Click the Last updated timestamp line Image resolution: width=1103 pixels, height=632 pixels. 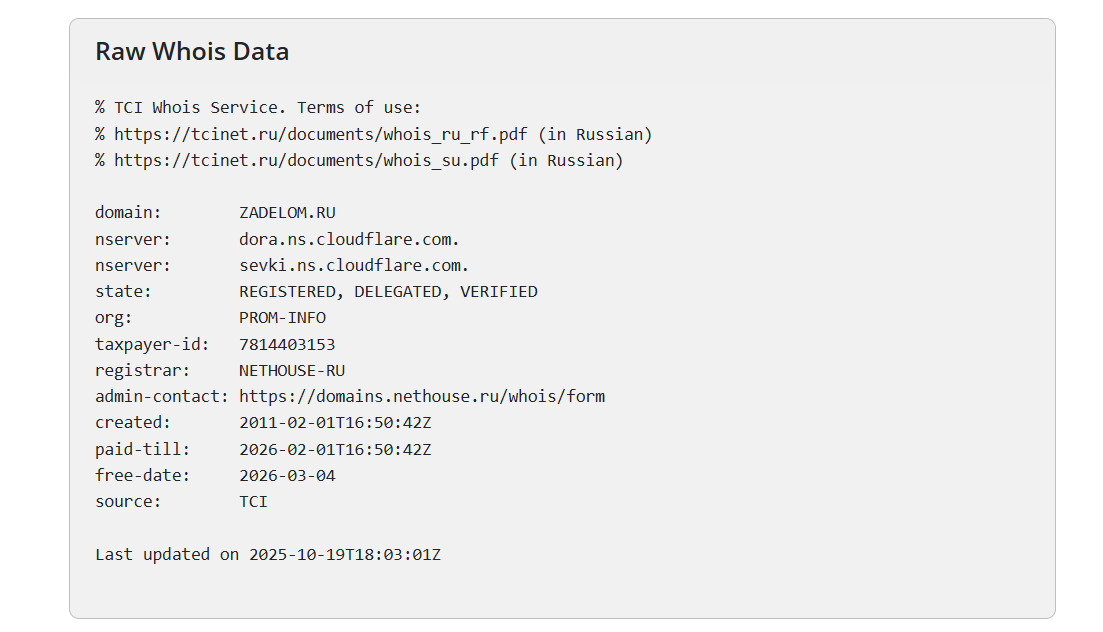267,554
